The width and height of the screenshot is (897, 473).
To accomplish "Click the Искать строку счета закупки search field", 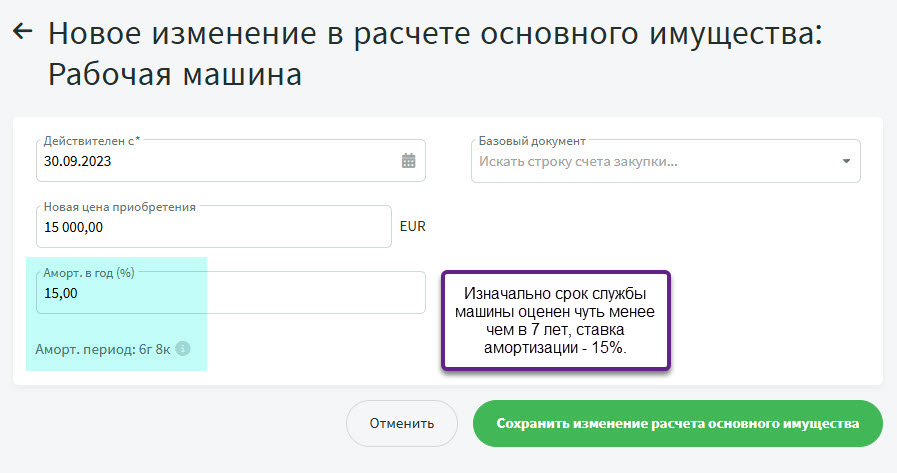I will click(x=650, y=161).
